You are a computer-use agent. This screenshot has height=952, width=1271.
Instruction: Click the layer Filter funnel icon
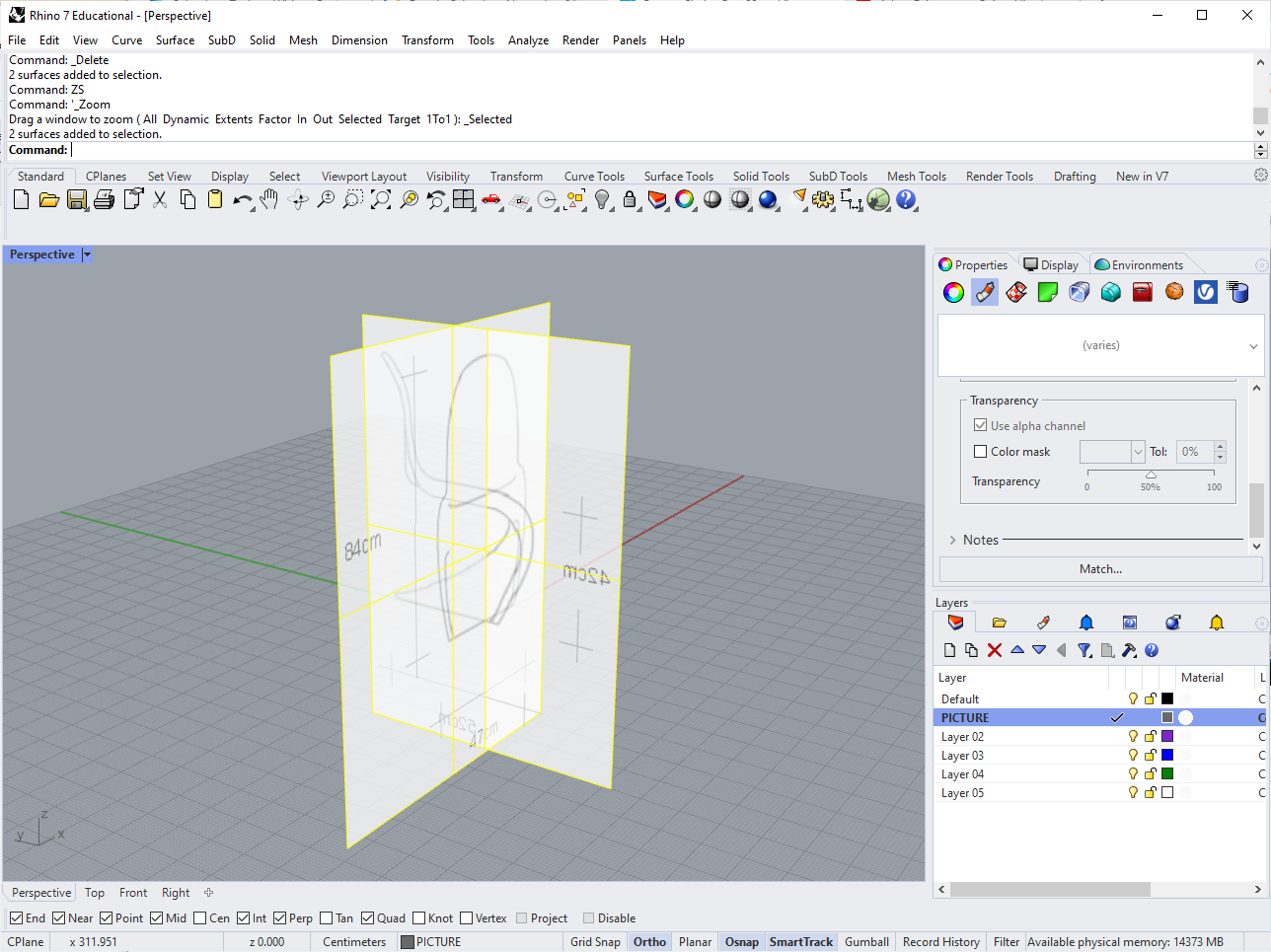1084,650
